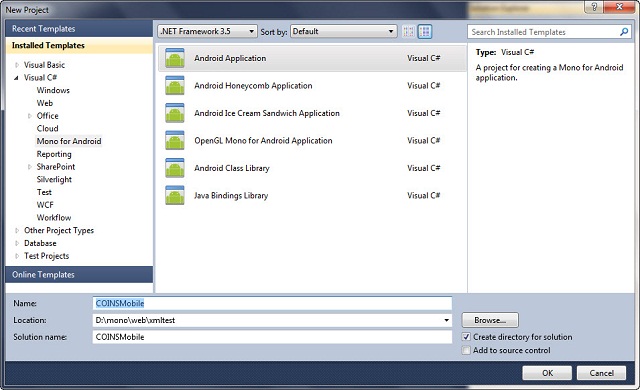Select the Workflow category
The image size is (640, 390).
pos(54,217)
